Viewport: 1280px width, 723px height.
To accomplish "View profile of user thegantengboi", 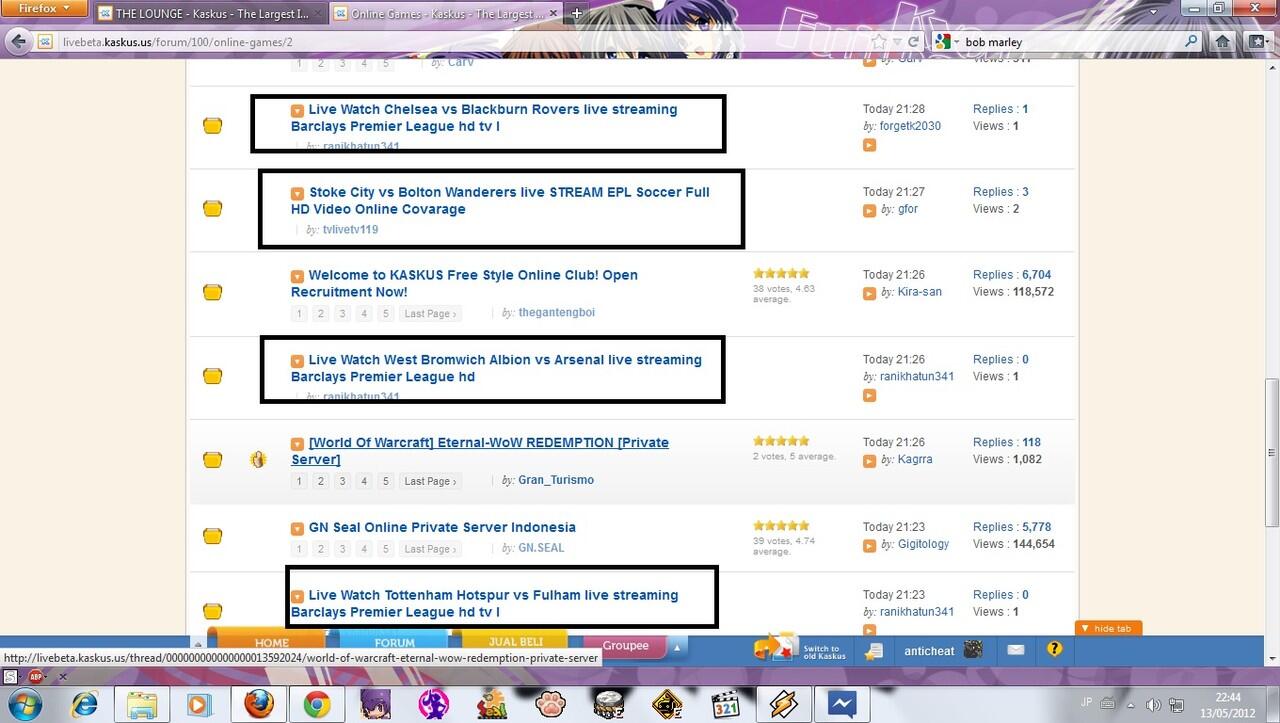I will click(x=556, y=313).
